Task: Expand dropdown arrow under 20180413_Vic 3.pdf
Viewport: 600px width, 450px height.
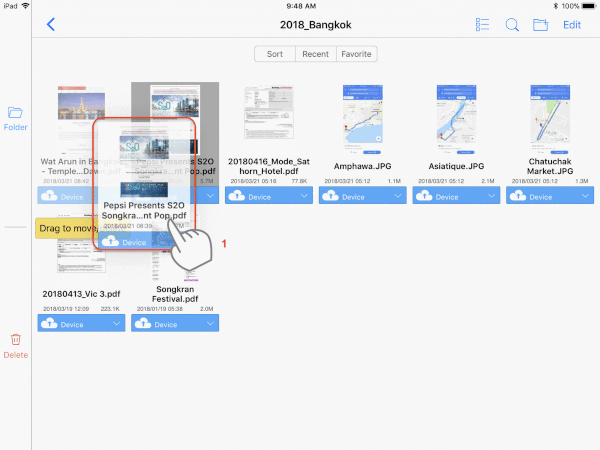Action: (117, 324)
